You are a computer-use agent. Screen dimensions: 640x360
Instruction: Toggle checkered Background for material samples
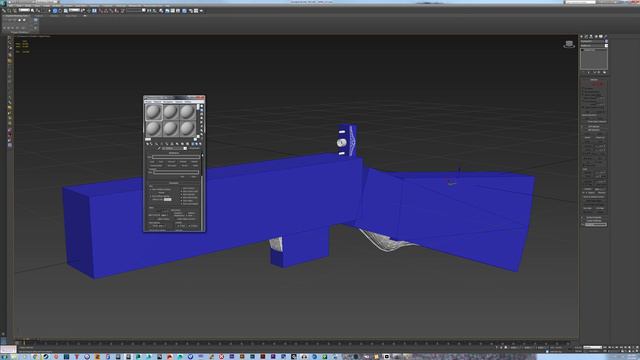[202, 114]
